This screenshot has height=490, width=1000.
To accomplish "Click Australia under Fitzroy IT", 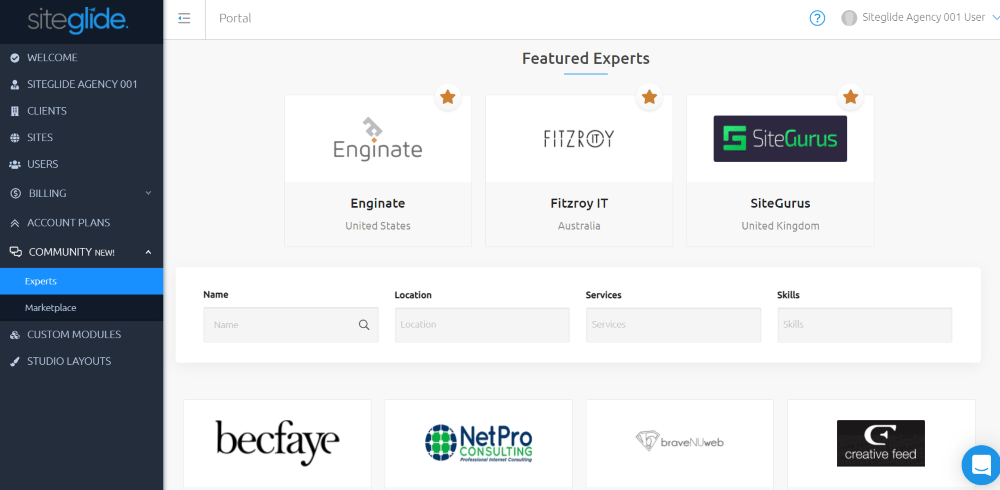I will point(579,226).
